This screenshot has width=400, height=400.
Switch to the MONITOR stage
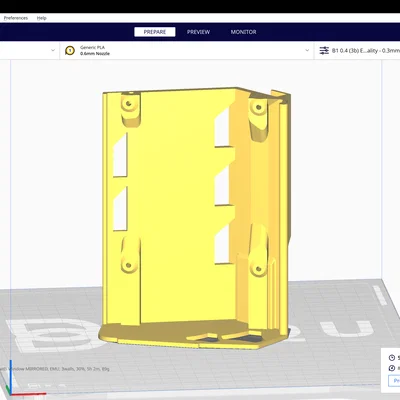(243, 32)
